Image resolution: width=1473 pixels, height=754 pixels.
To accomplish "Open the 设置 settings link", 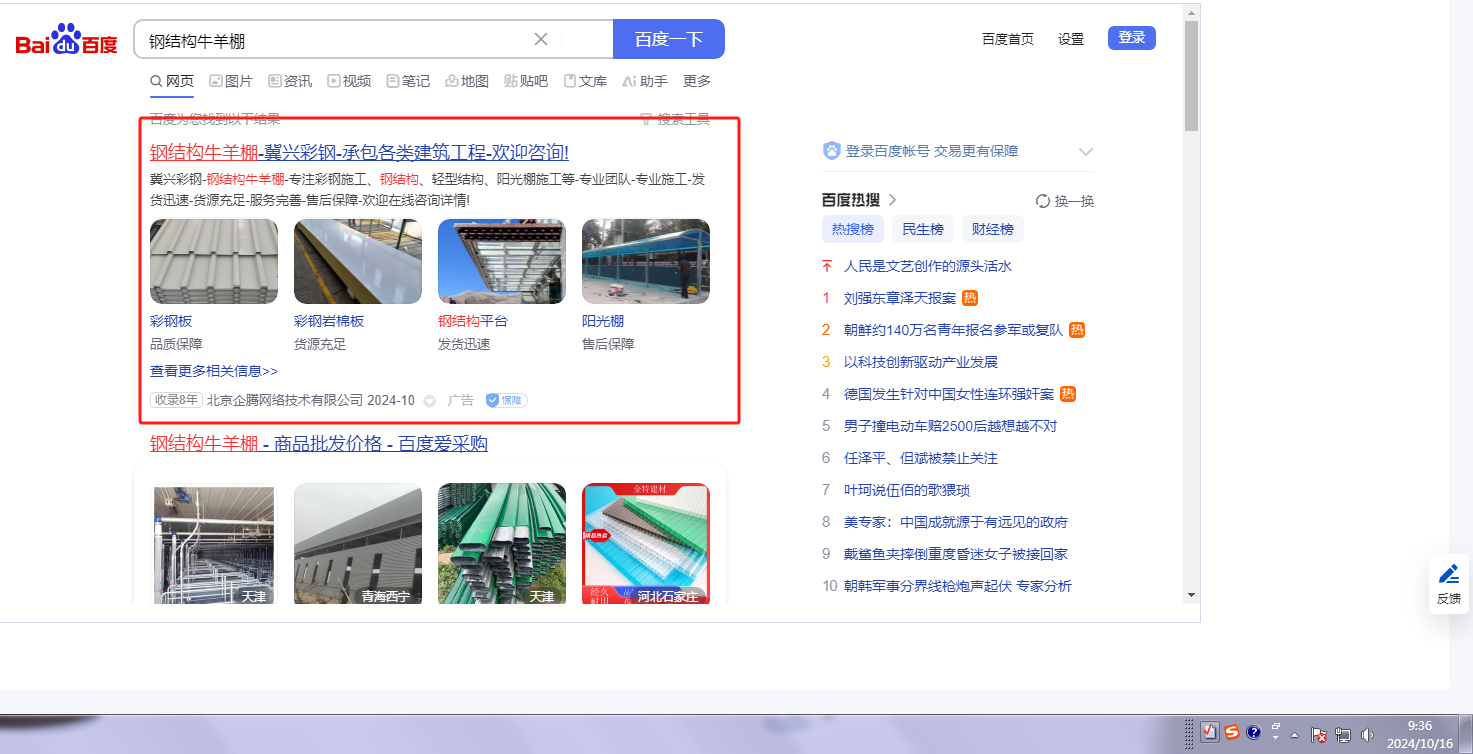I will point(1071,39).
